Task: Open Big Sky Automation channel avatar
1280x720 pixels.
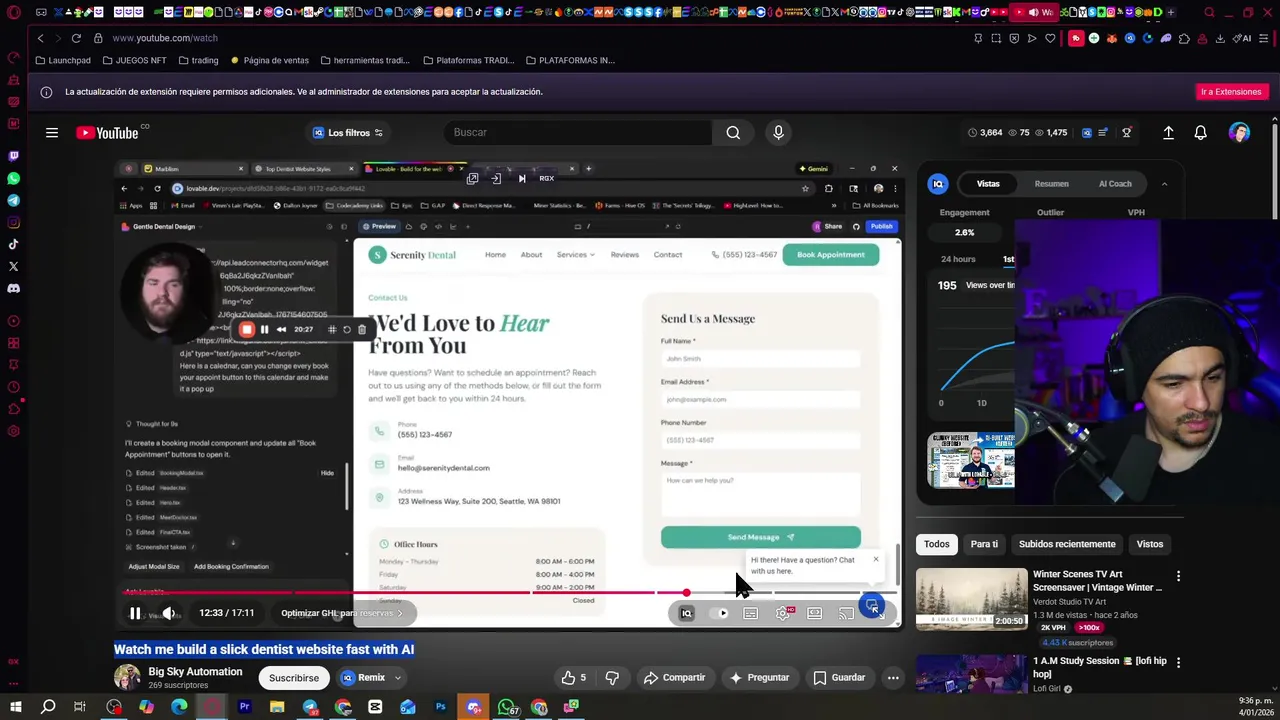Action: [x=127, y=678]
